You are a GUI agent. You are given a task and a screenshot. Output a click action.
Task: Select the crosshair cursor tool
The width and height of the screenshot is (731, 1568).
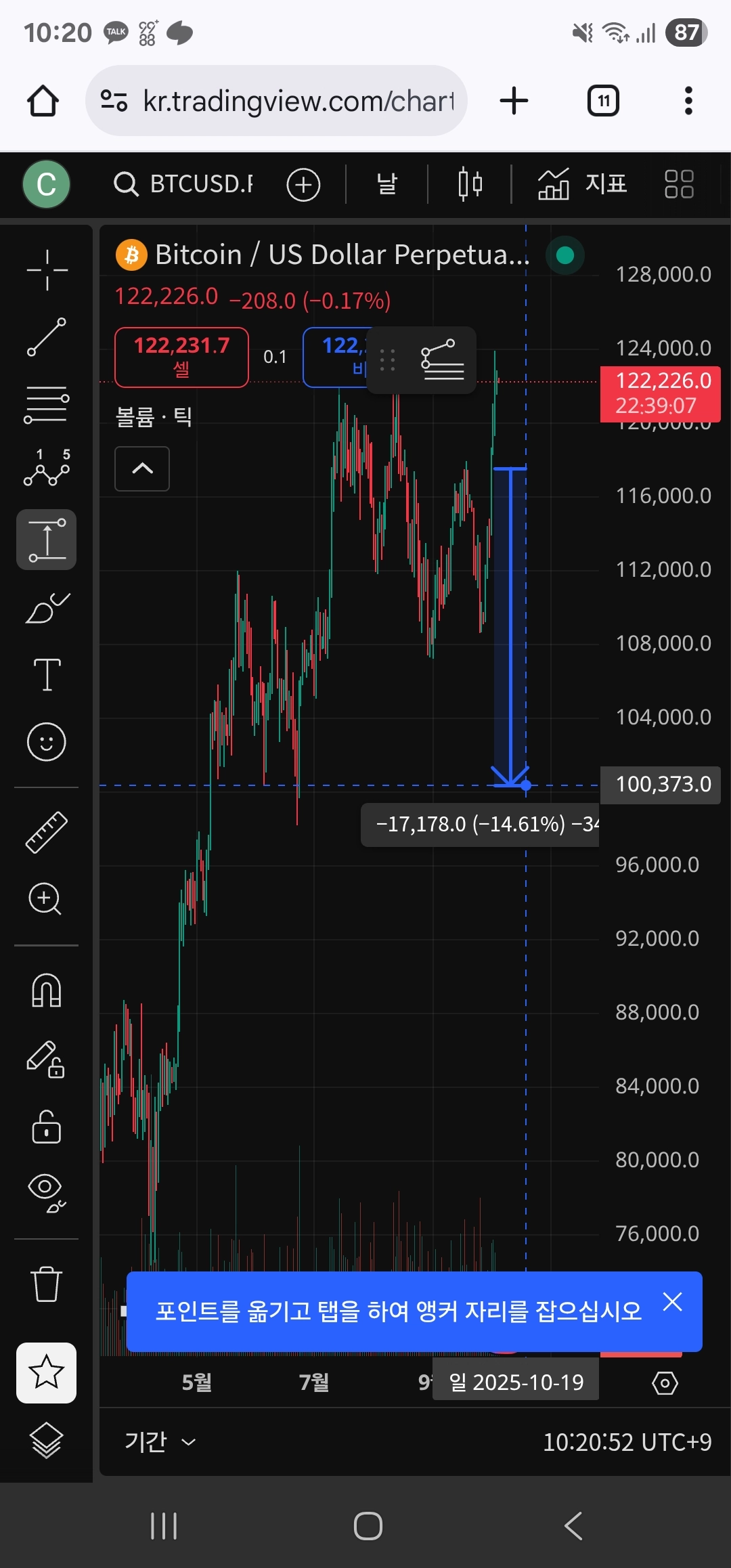point(47,270)
